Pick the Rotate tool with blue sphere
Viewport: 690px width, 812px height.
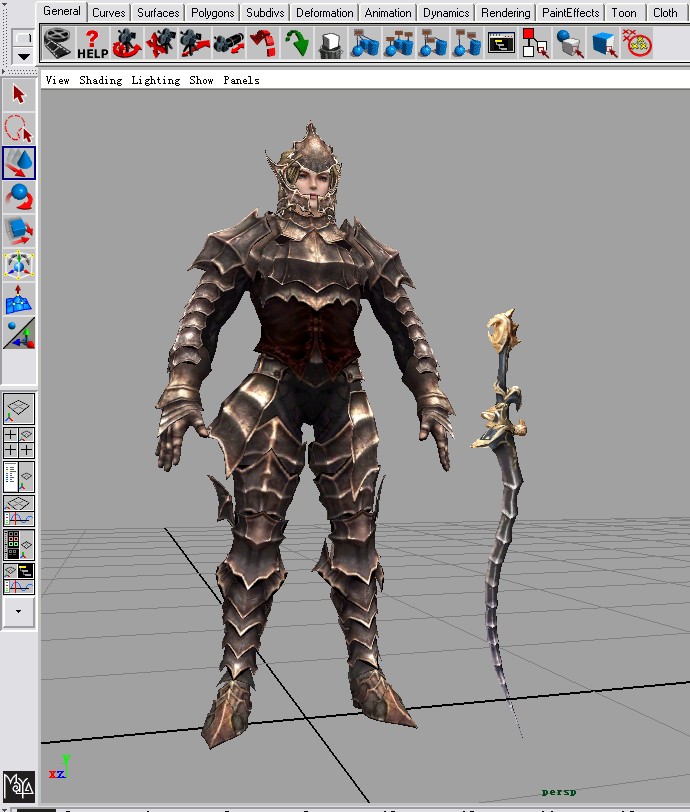click(x=19, y=197)
